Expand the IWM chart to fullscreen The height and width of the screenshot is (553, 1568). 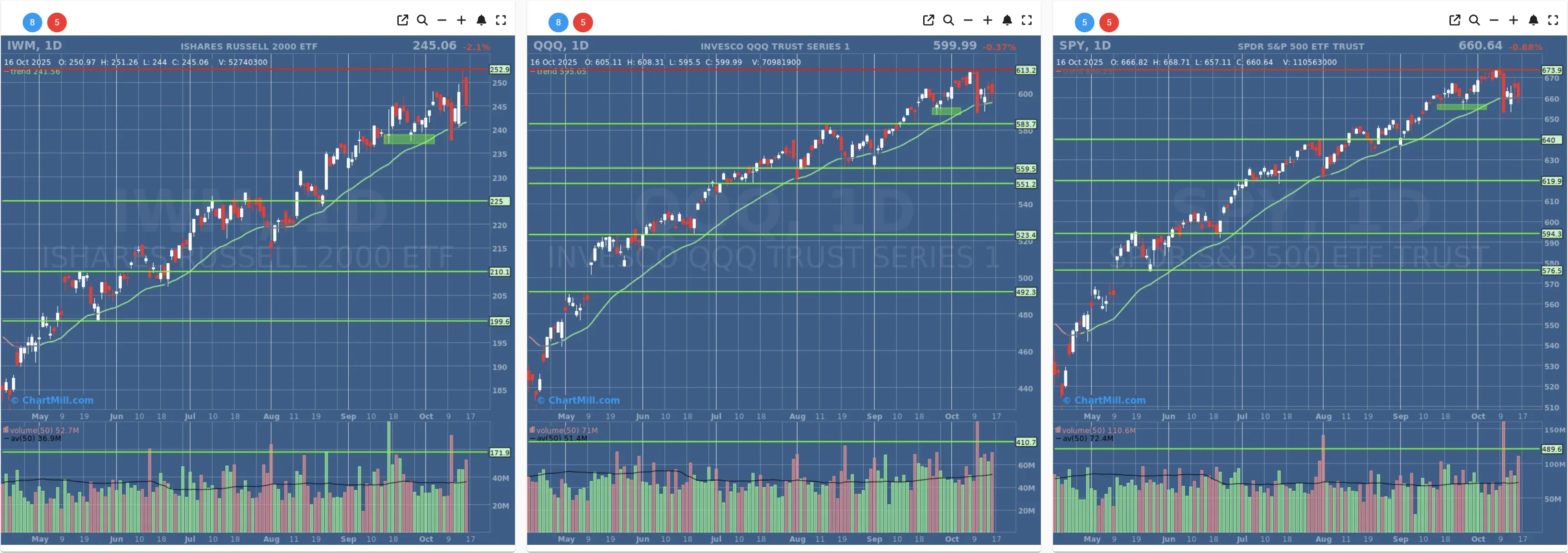click(x=501, y=20)
